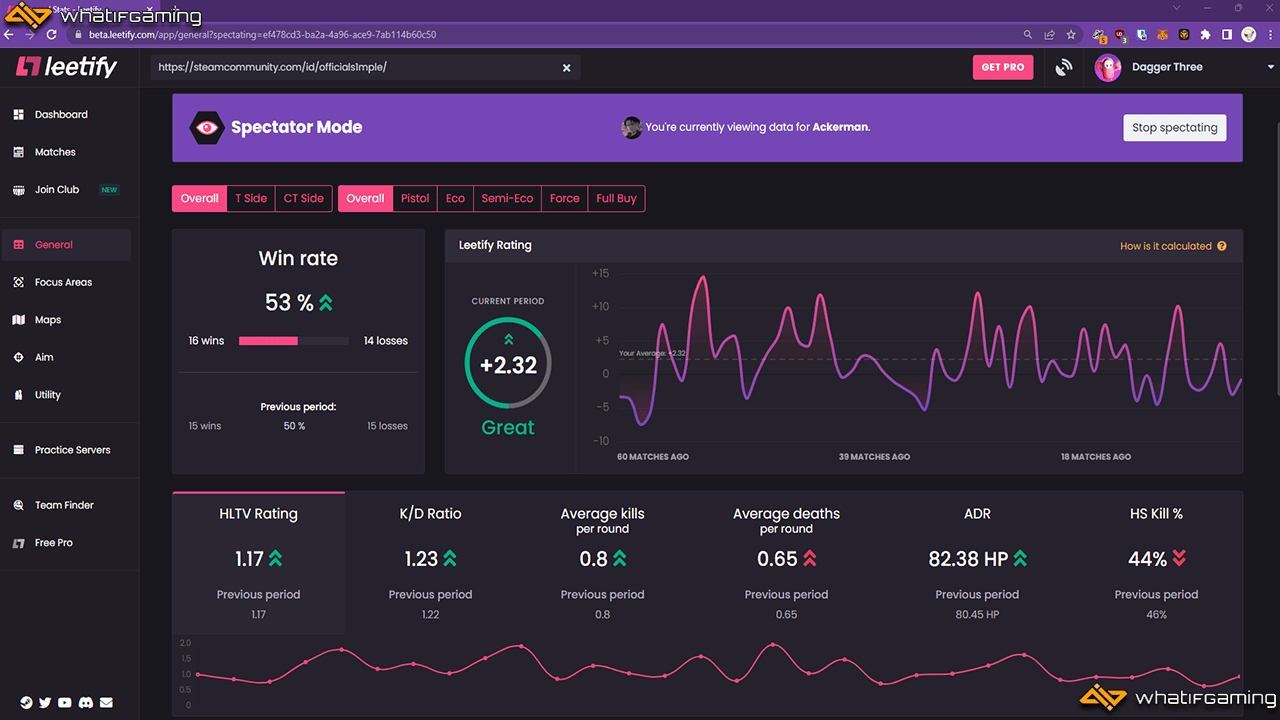
Task: Open the Maps statistics page
Action: click(x=65, y=320)
